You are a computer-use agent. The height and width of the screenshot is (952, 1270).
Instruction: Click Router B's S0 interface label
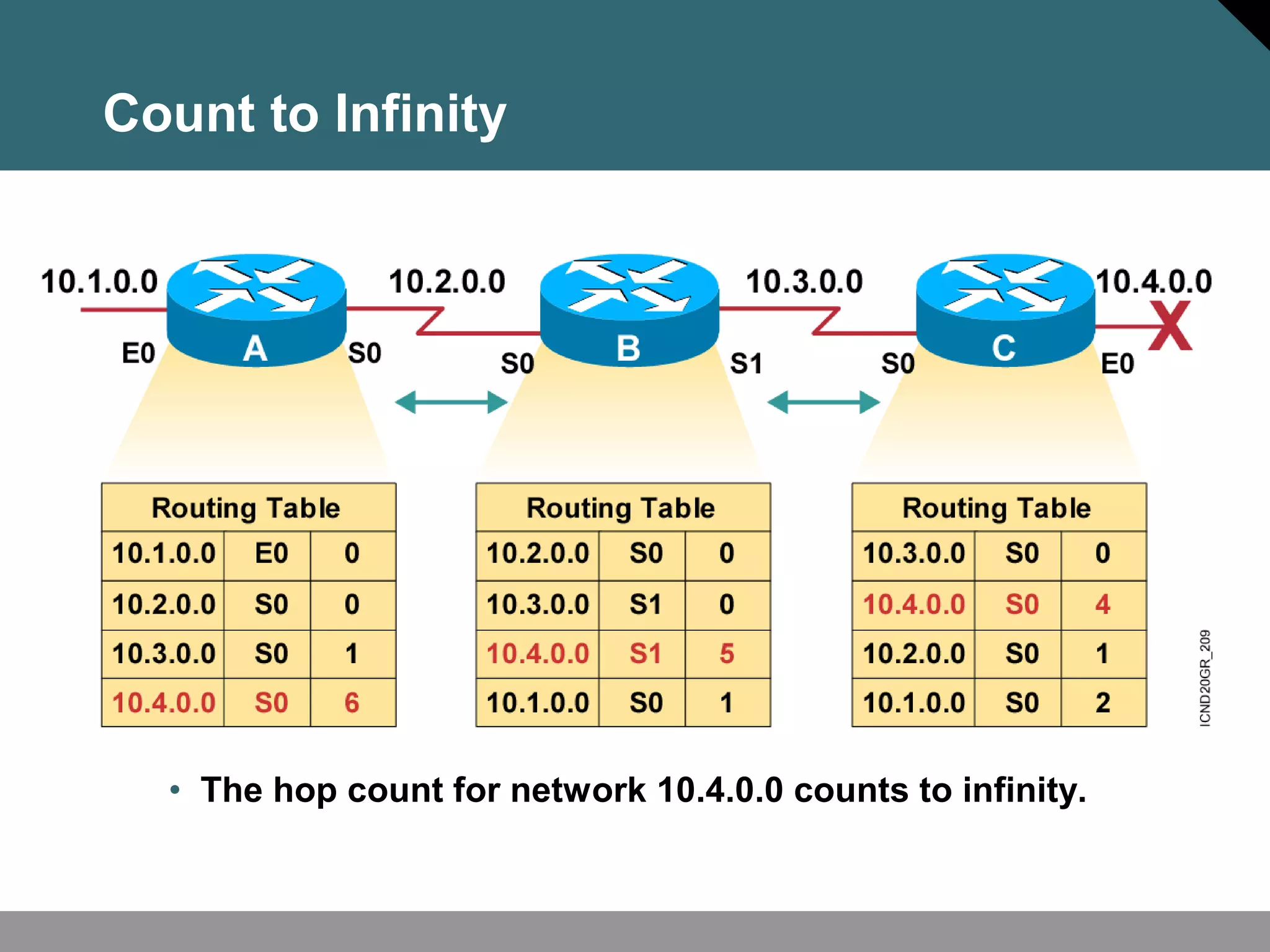click(517, 363)
